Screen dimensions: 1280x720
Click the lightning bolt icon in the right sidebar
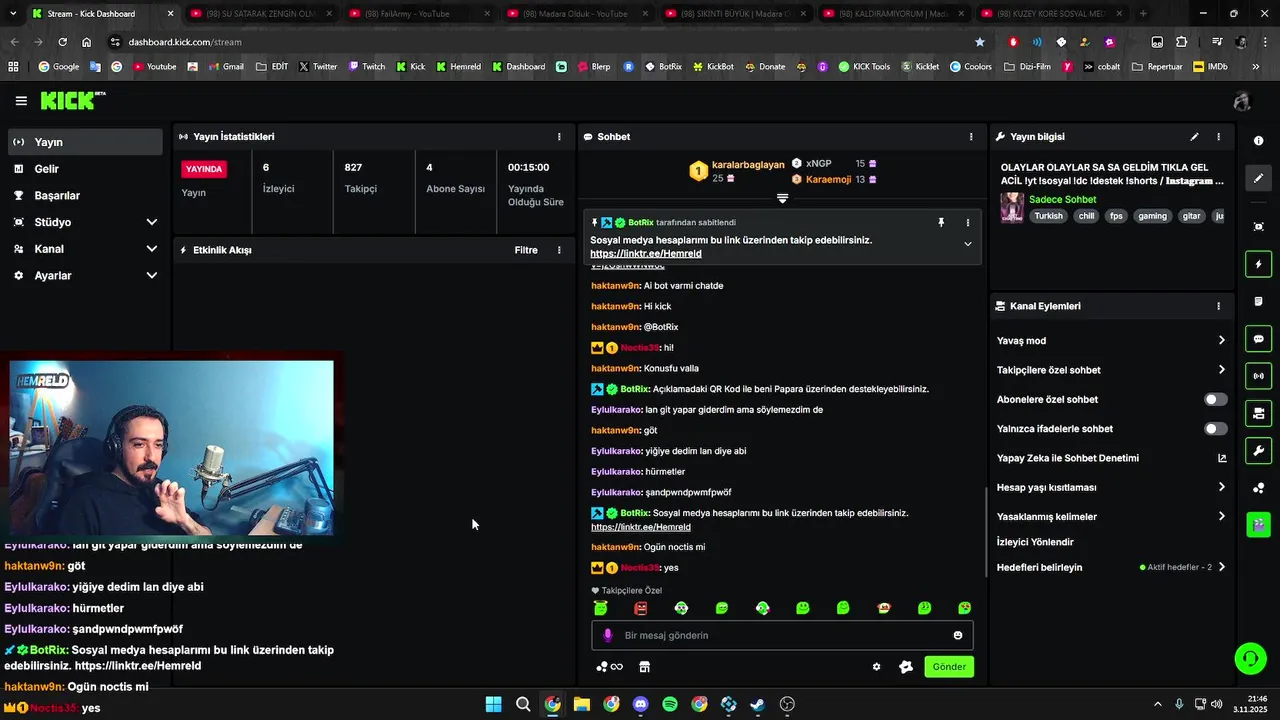(1258, 264)
